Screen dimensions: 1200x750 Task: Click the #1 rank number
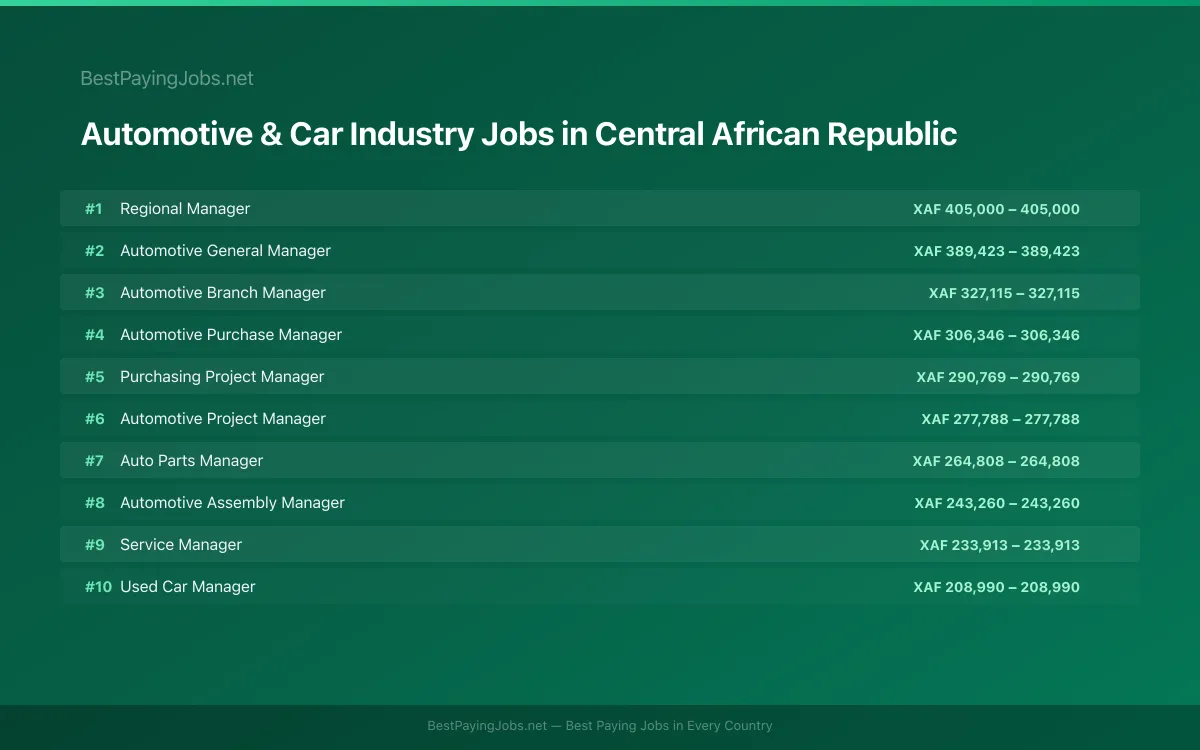pyautogui.click(x=94, y=209)
